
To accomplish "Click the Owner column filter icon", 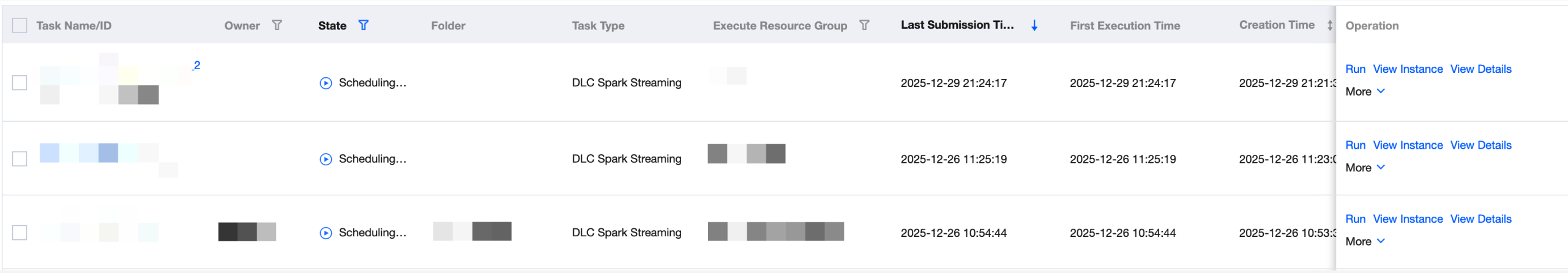I will pos(277,25).
